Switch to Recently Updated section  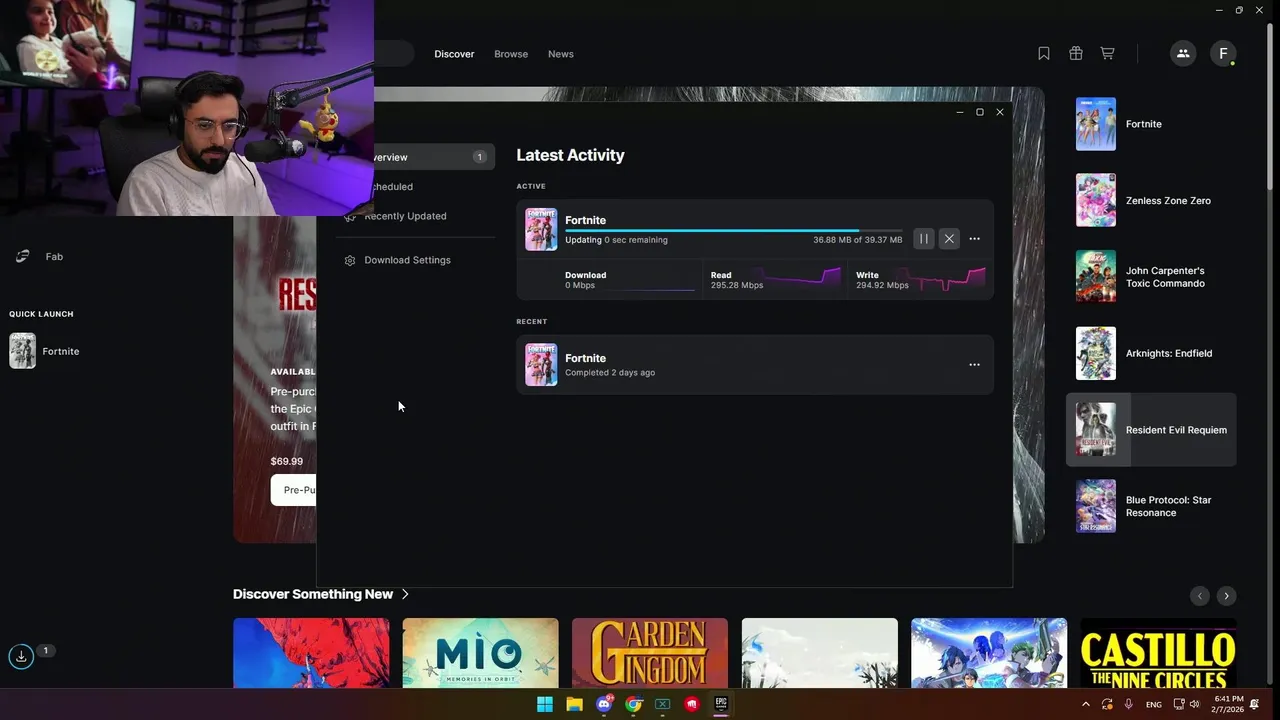[395, 216]
